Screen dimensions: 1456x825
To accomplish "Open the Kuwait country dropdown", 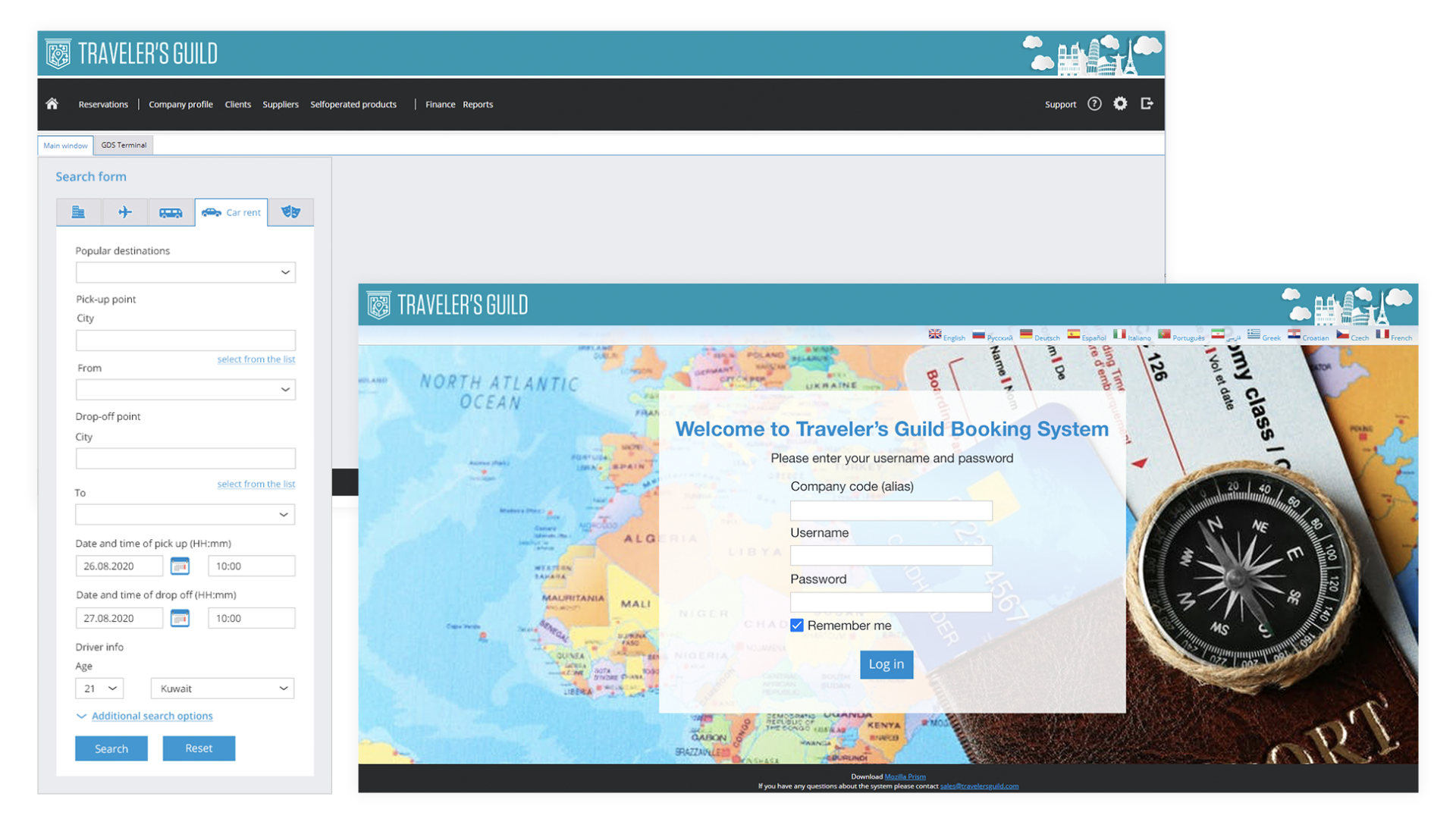I will [x=222, y=689].
